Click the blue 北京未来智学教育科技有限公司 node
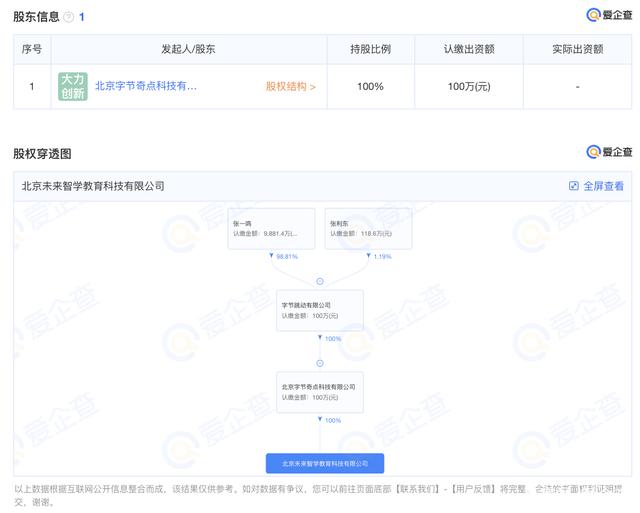640x513 pixels. [x=325, y=464]
